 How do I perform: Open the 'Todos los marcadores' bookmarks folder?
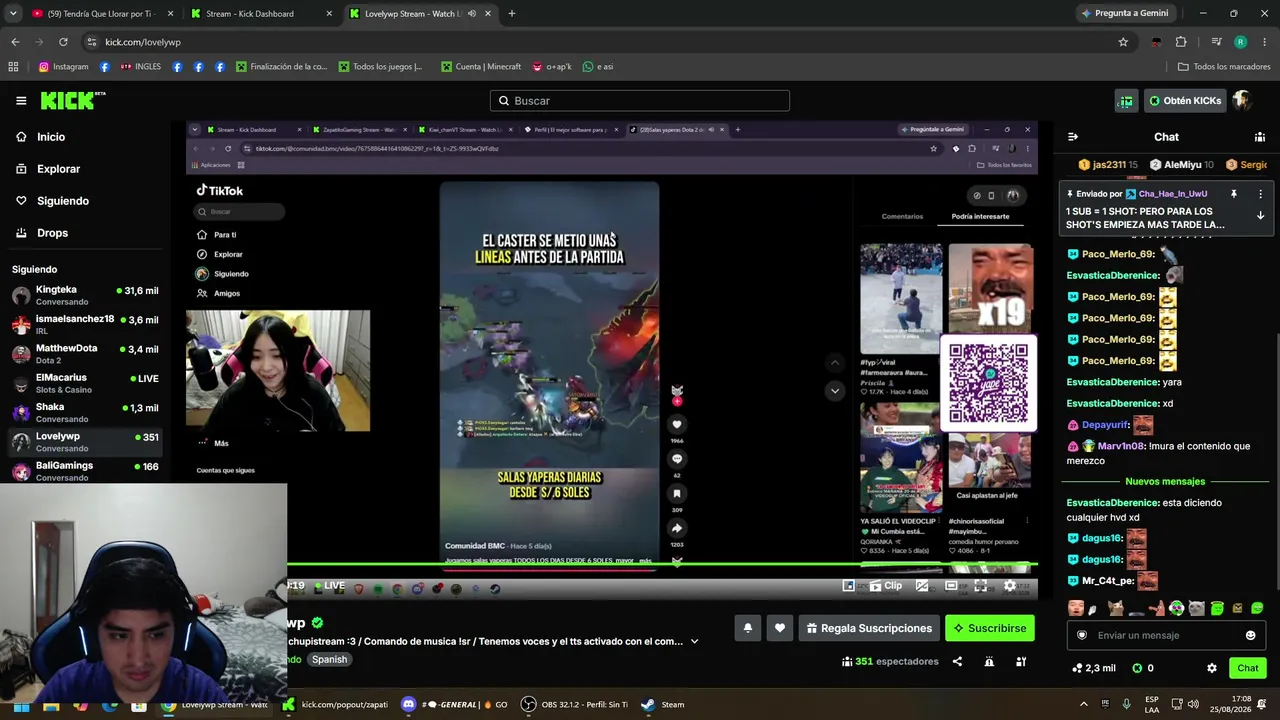(x=1224, y=67)
